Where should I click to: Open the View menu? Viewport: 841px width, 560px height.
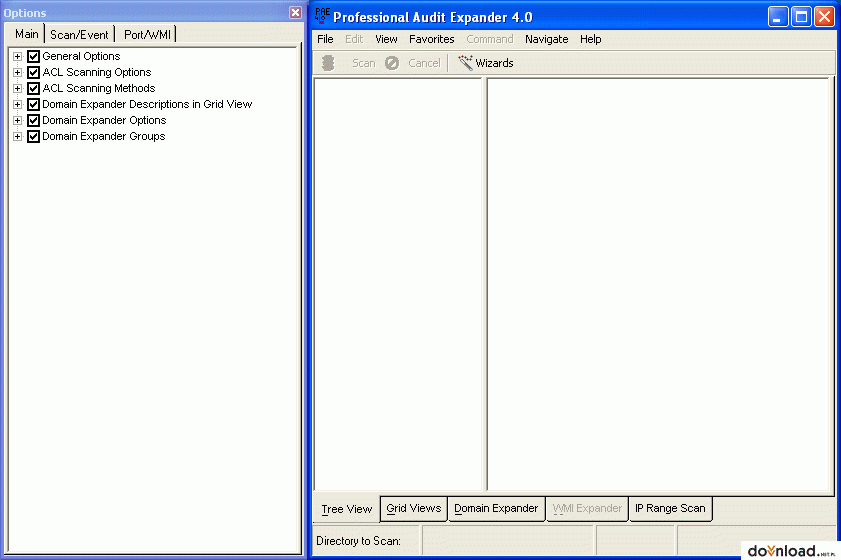click(x=386, y=39)
